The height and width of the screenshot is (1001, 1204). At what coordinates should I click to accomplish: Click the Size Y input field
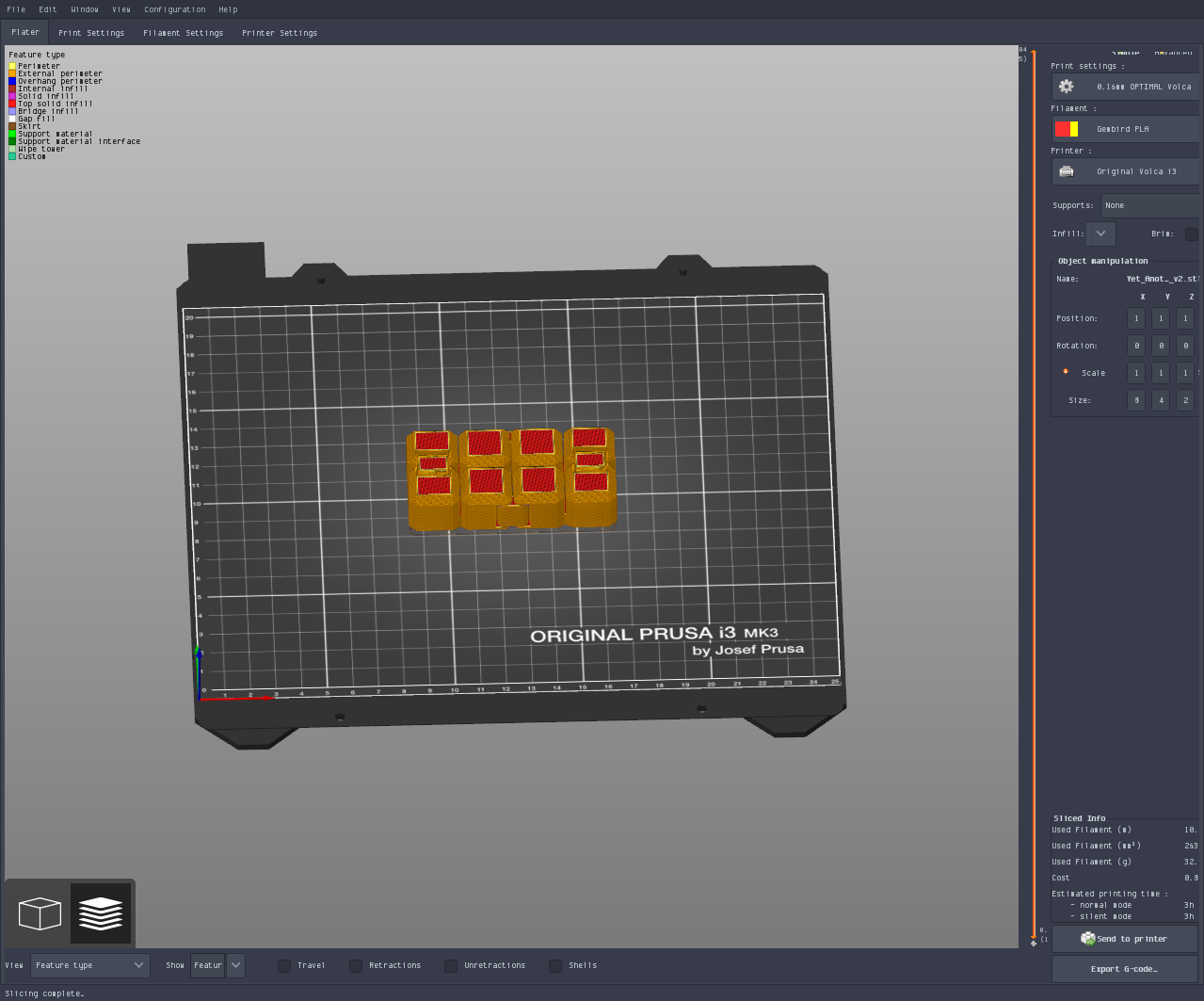point(1162,400)
